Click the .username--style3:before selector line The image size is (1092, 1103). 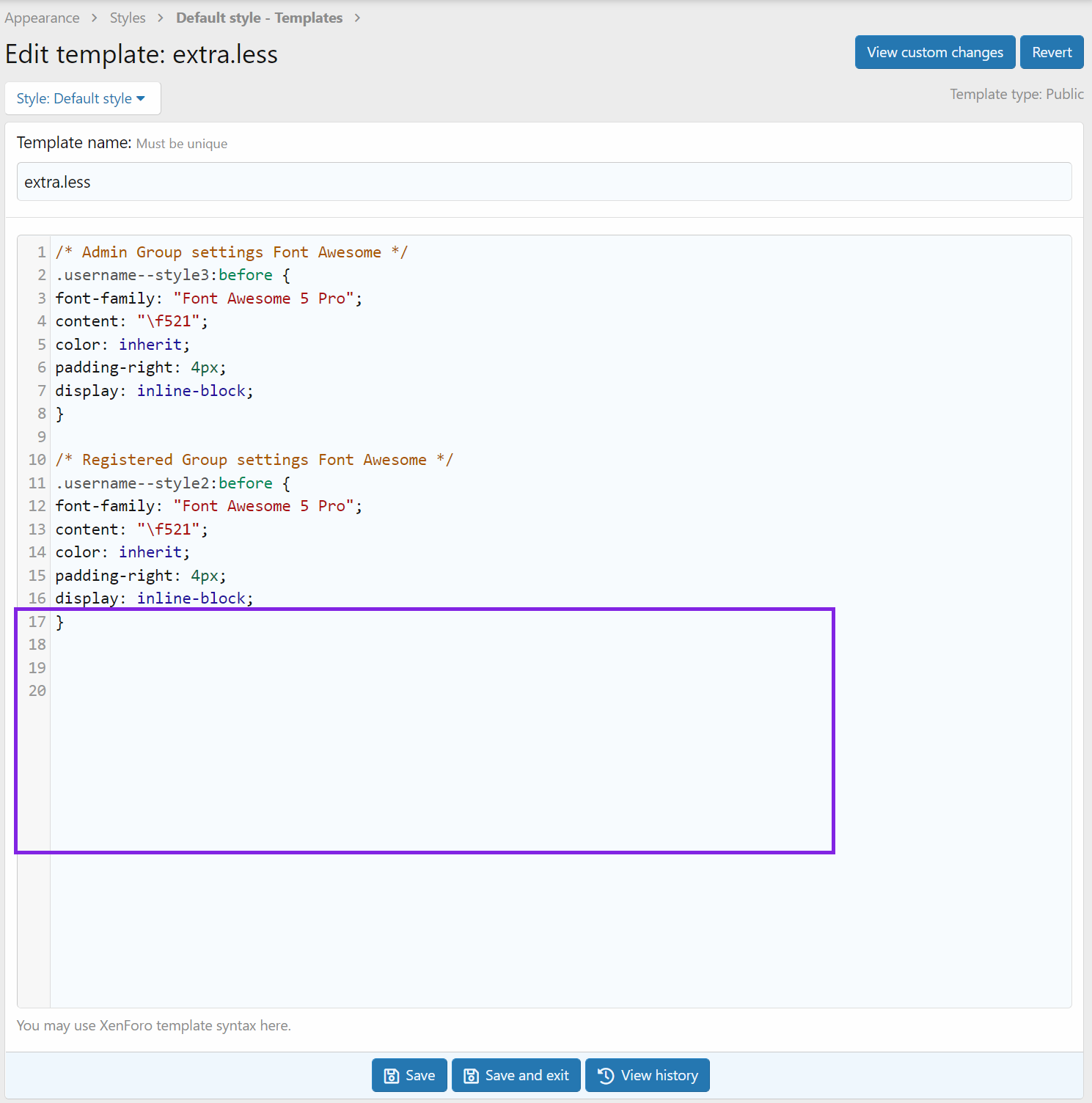tap(173, 275)
